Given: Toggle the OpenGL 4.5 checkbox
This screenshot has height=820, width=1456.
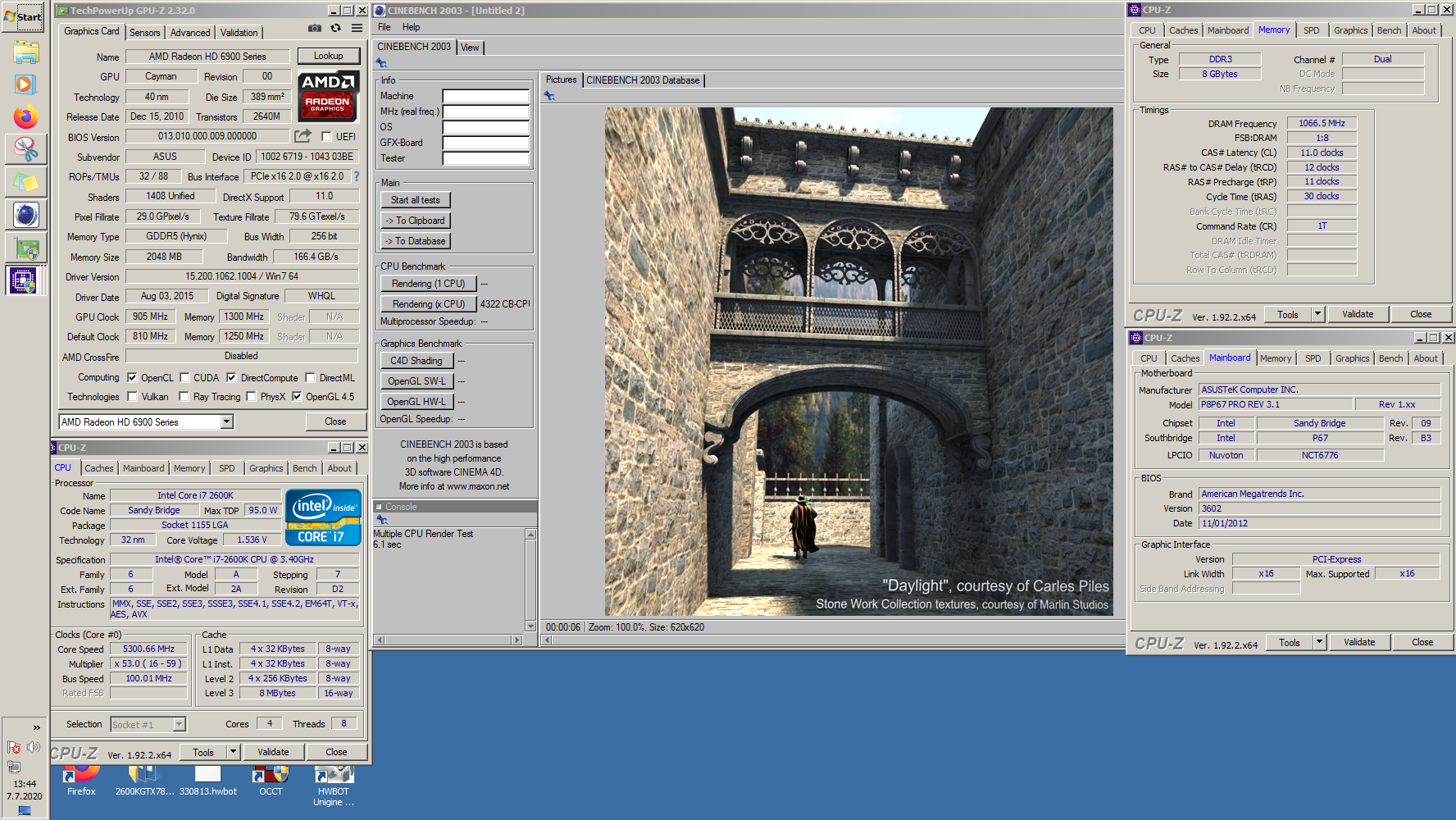Looking at the screenshot, I should [297, 397].
